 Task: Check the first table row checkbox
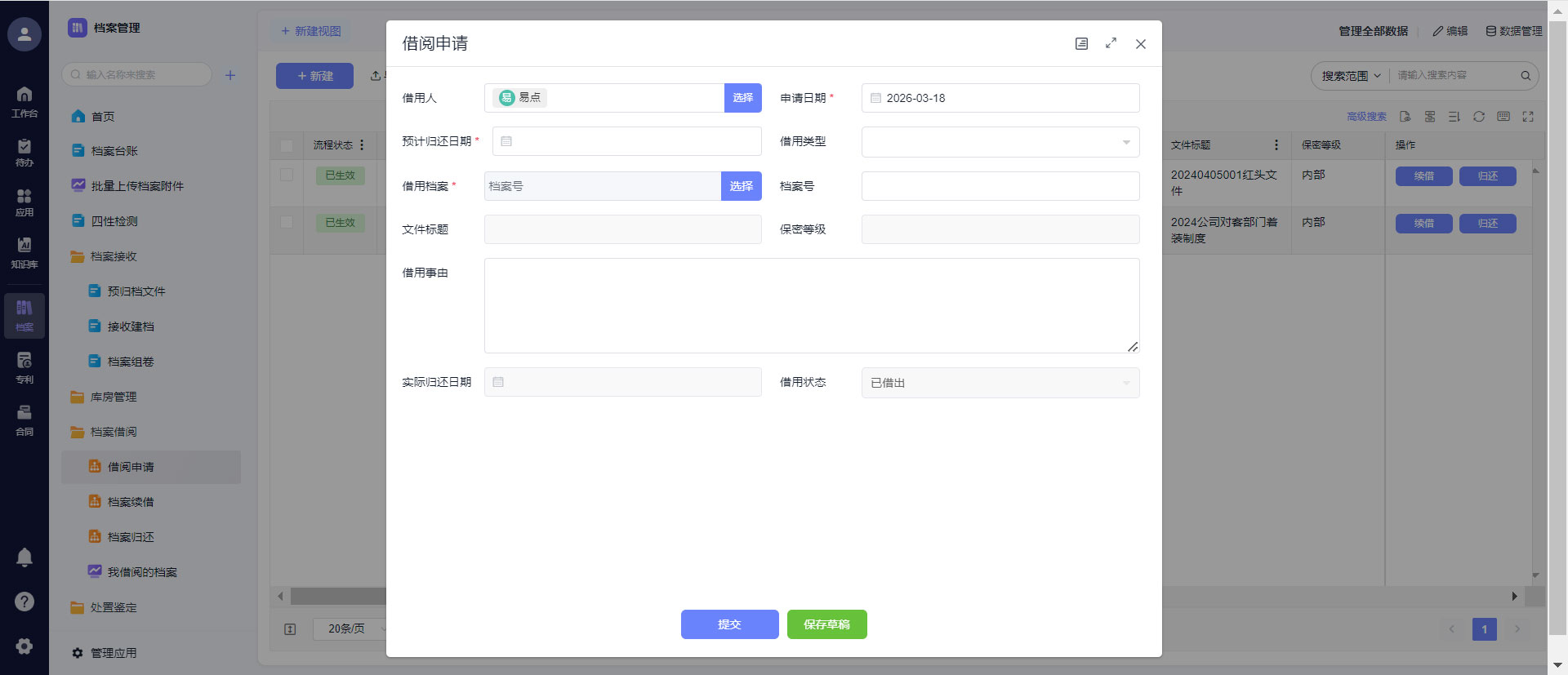287,175
